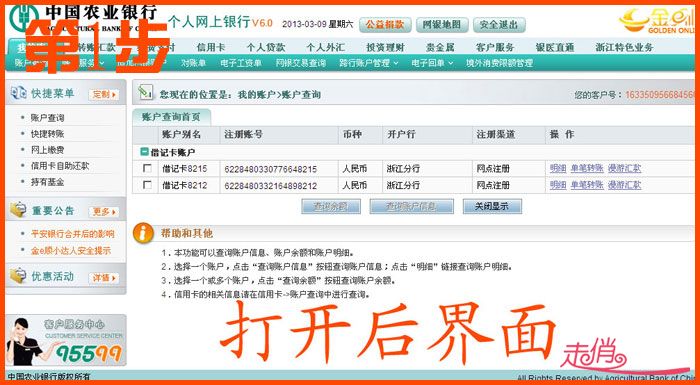Switch to the 账户查询首页 tab
Viewport: 700px width, 385px height.
click(171, 117)
